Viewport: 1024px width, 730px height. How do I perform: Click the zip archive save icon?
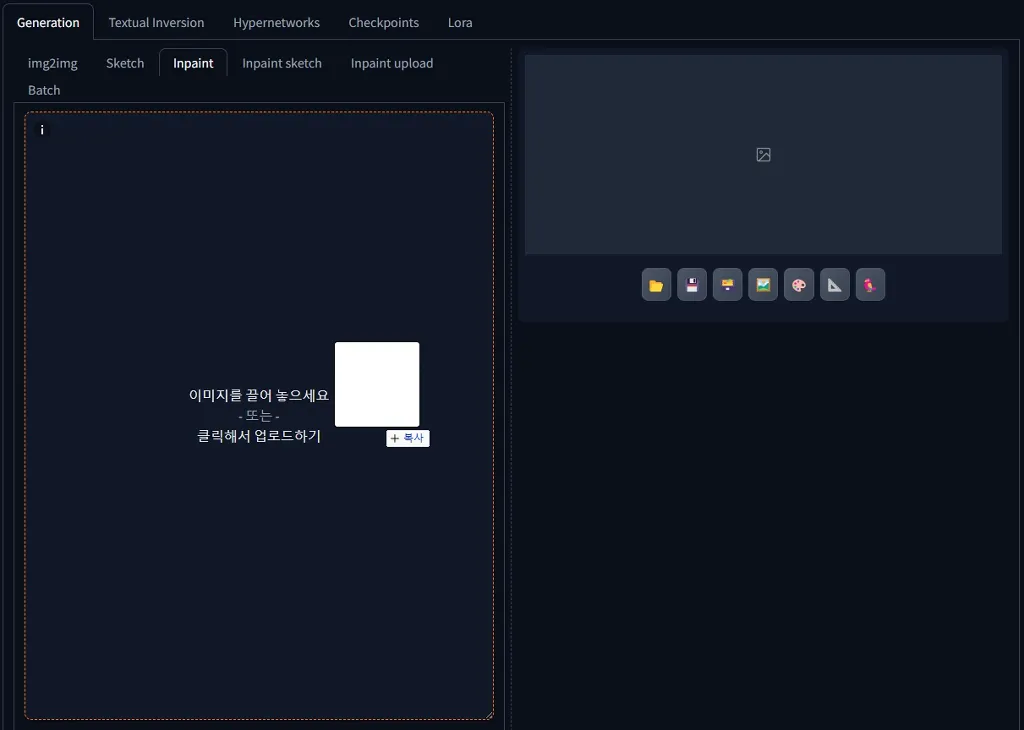[728, 285]
